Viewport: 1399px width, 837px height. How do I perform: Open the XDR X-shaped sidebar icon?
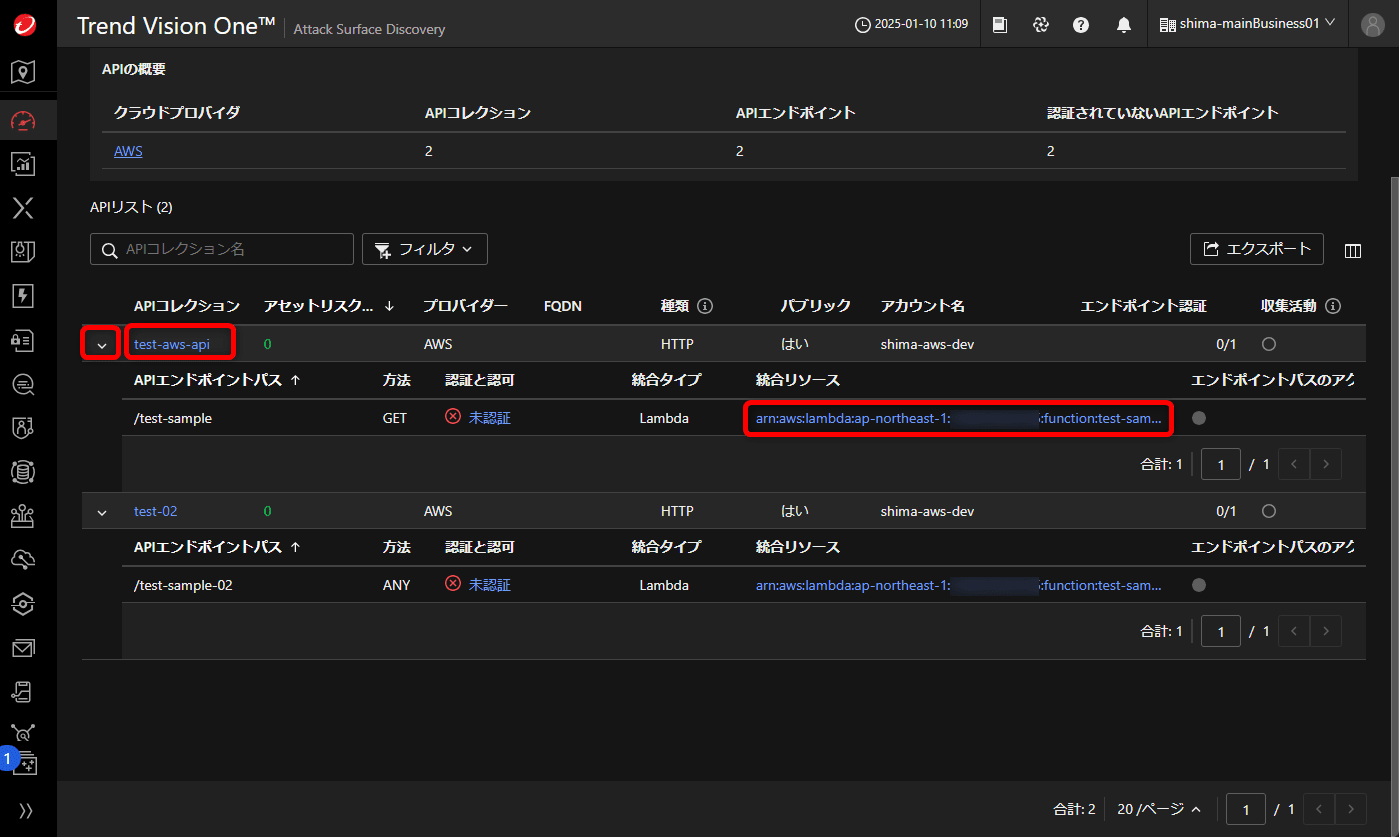(23, 207)
